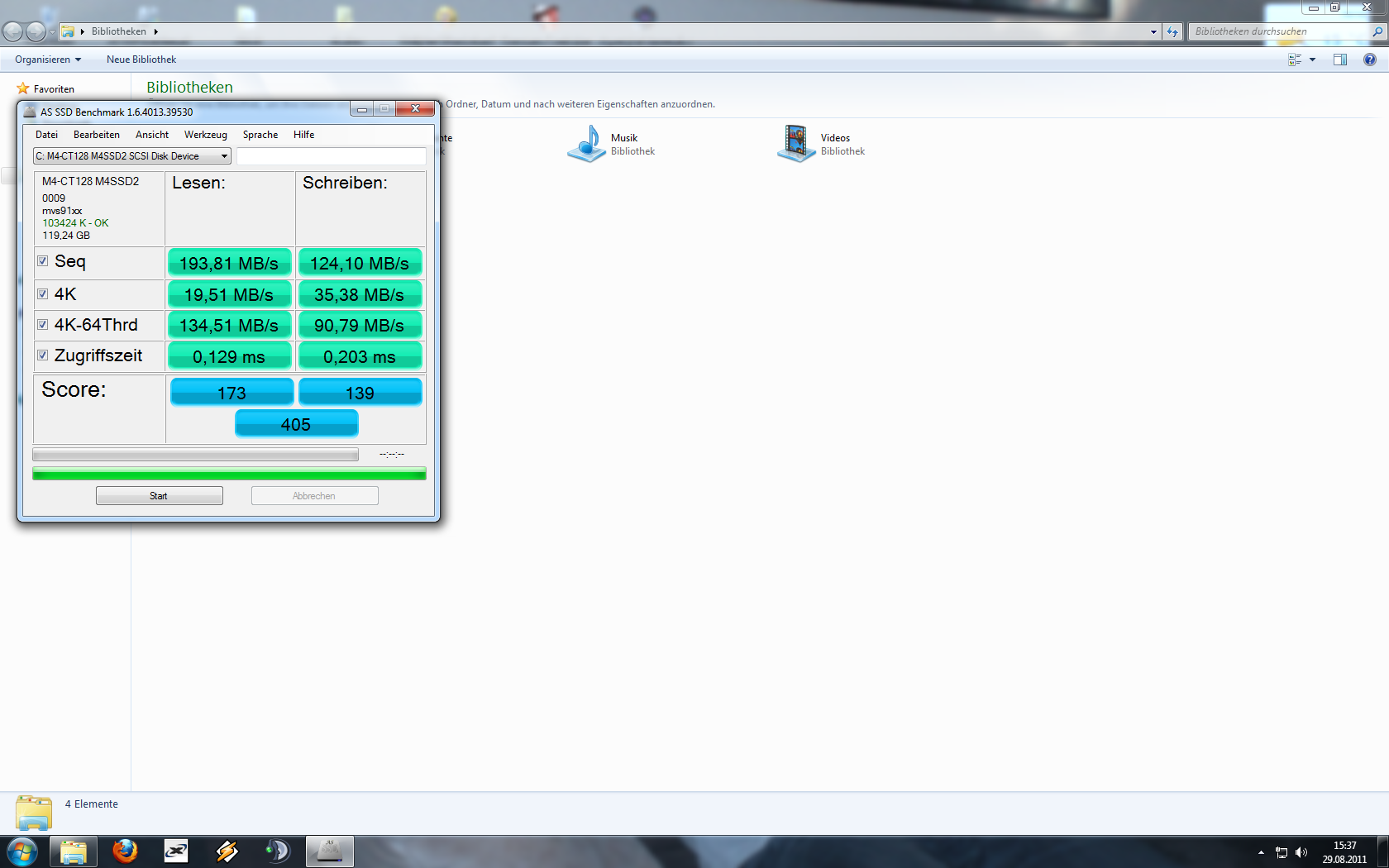
Task: Toggle the preview pane icon
Action: pyautogui.click(x=1340, y=60)
